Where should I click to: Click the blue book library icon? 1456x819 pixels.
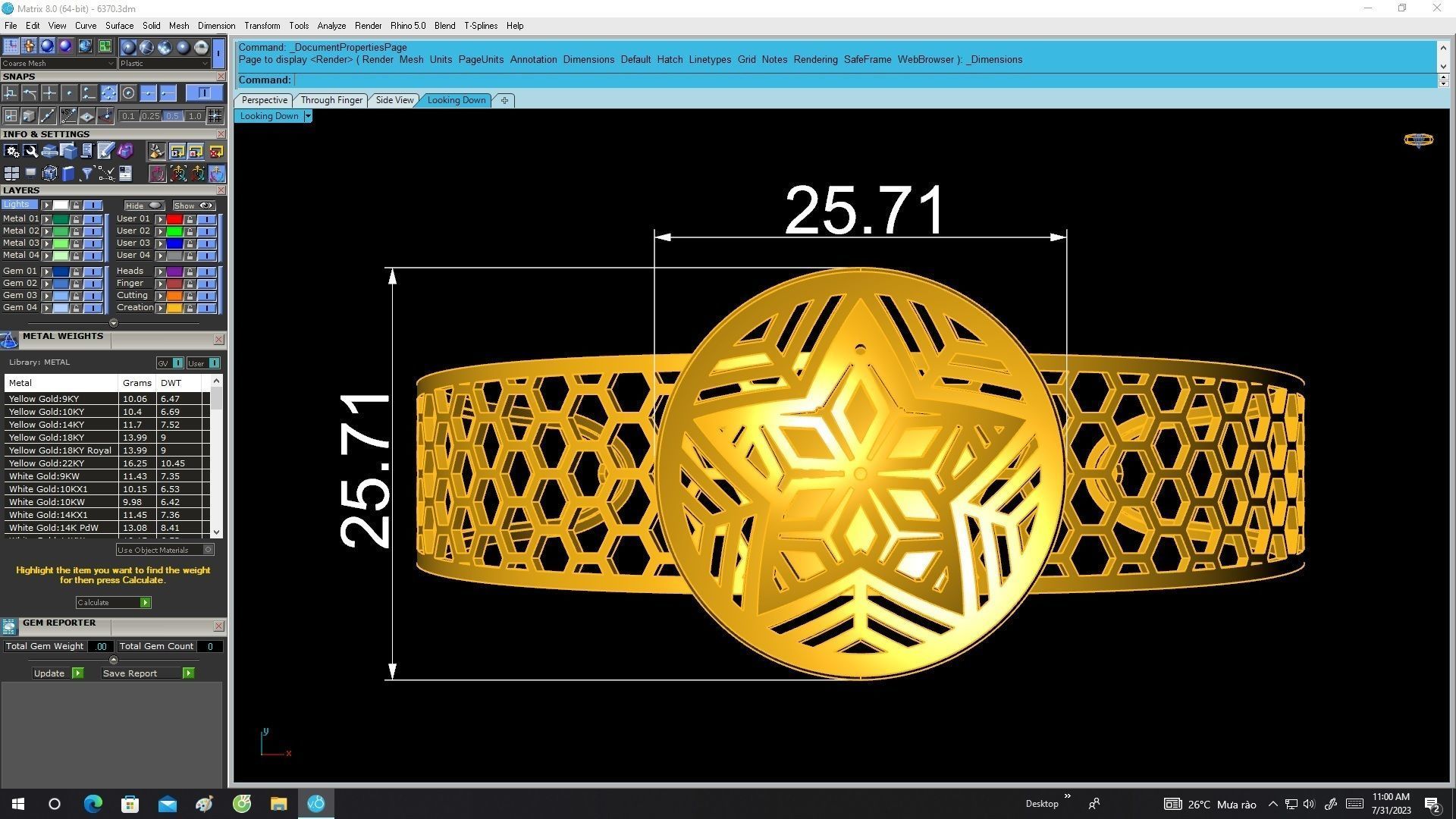(68, 174)
